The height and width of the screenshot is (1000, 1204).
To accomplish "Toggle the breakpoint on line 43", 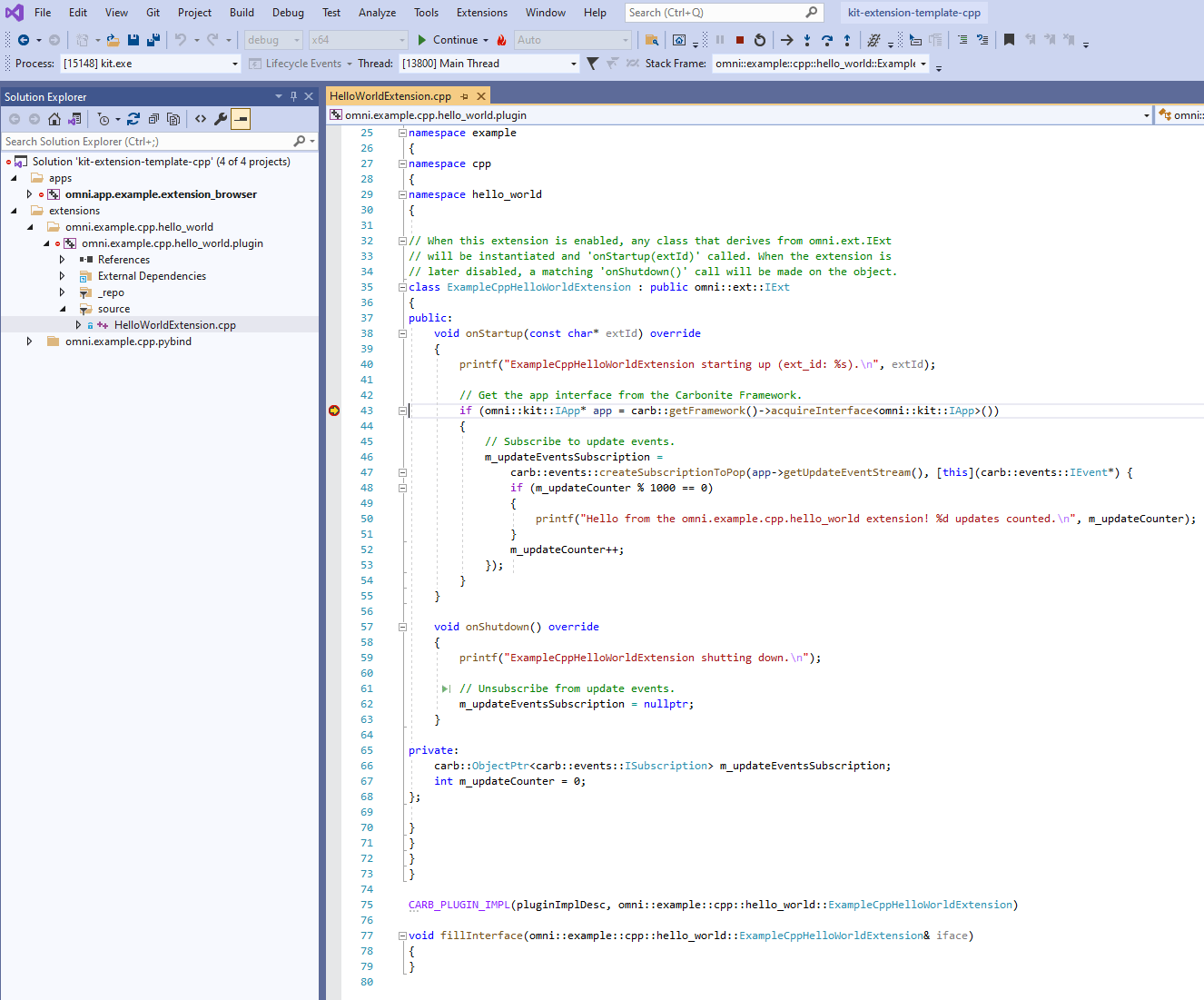I will coord(333,411).
